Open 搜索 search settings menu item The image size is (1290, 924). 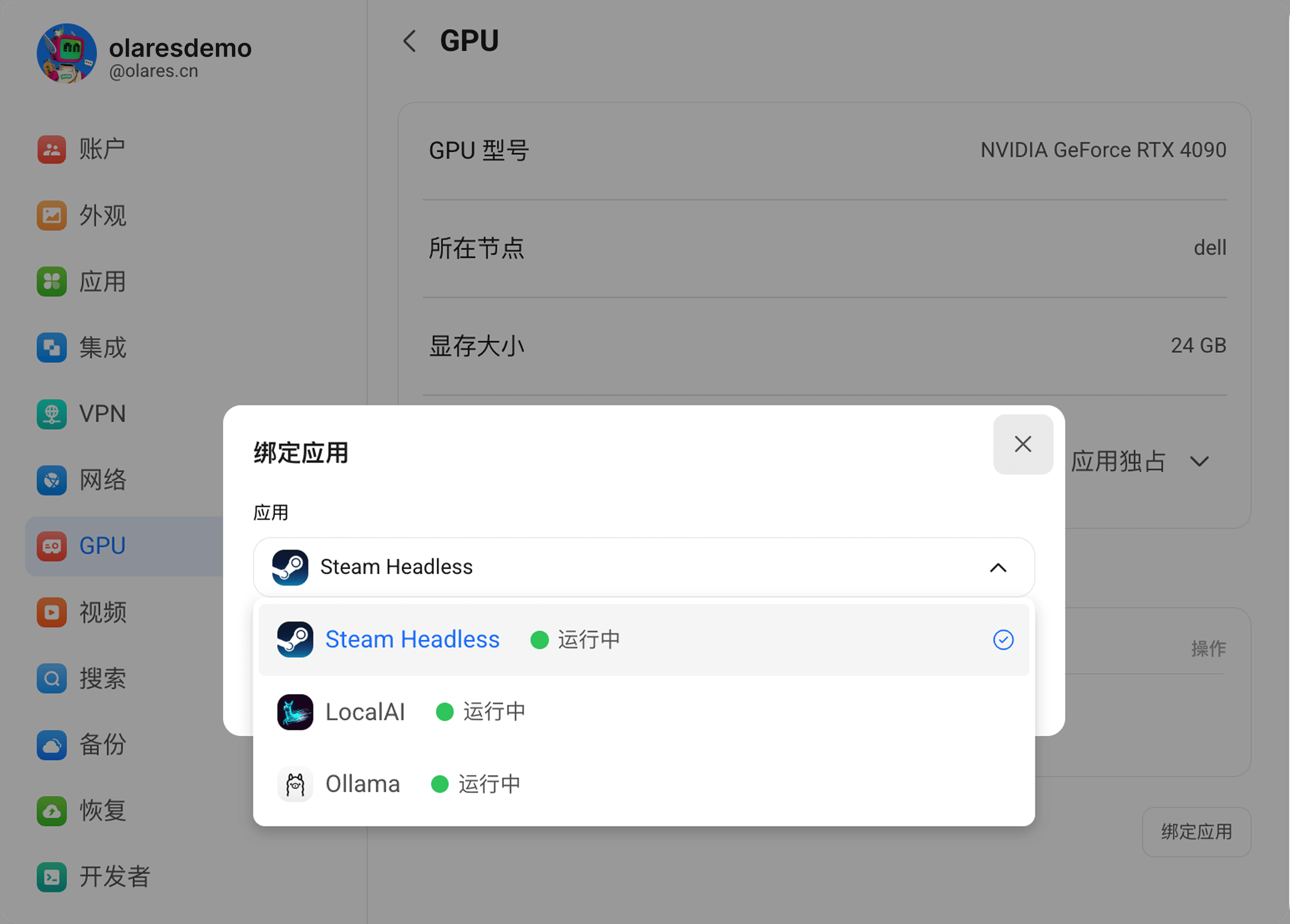pyautogui.click(x=102, y=678)
